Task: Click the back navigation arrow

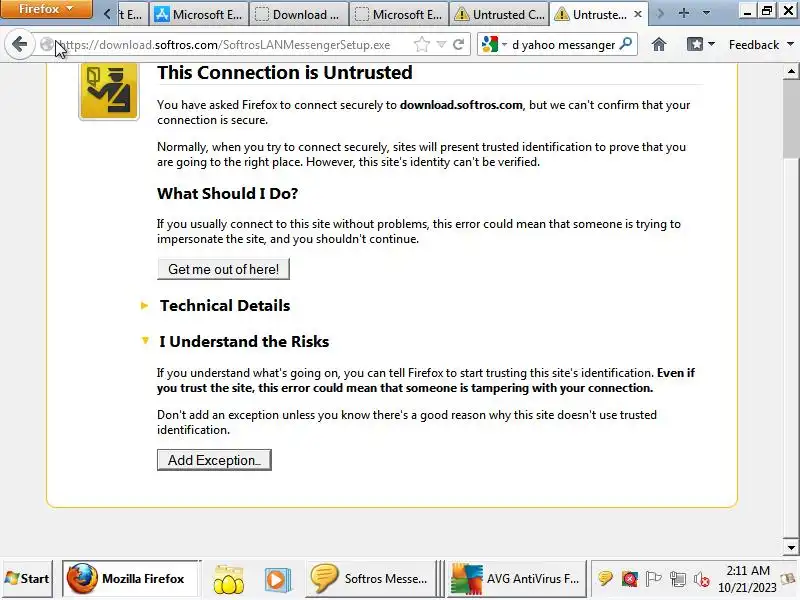Action: click(19, 44)
